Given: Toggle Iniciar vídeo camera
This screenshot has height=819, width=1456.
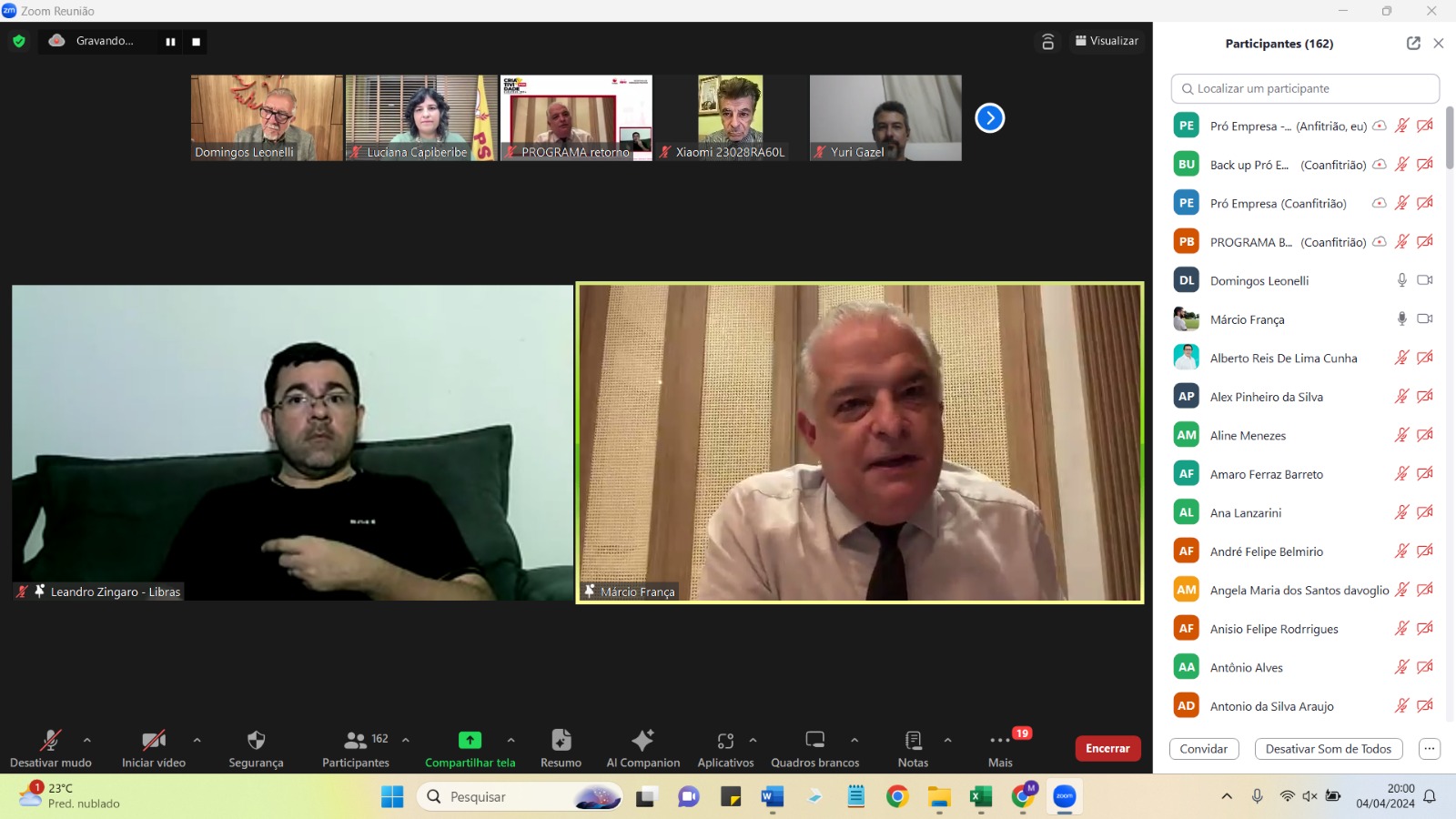Looking at the screenshot, I should pos(154,741).
